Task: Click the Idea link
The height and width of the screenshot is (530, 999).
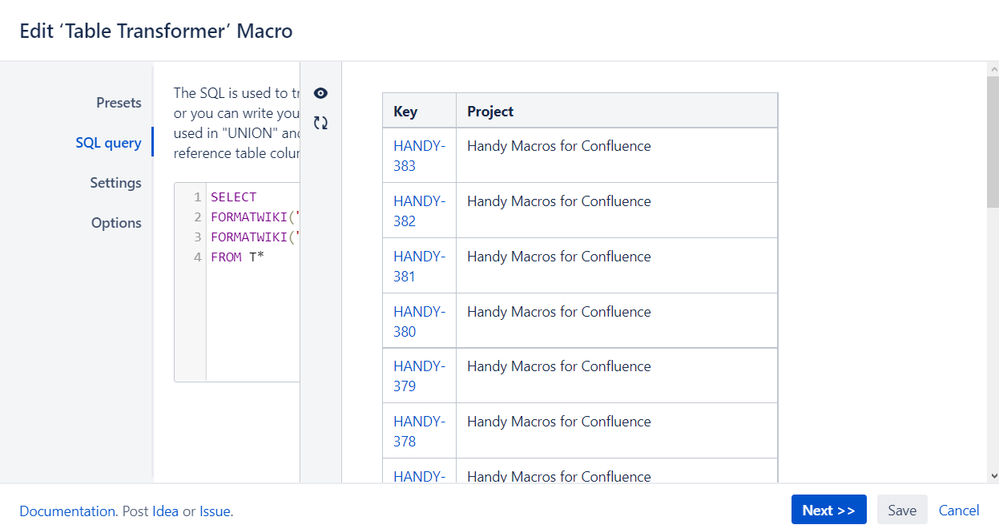Action: (x=165, y=511)
